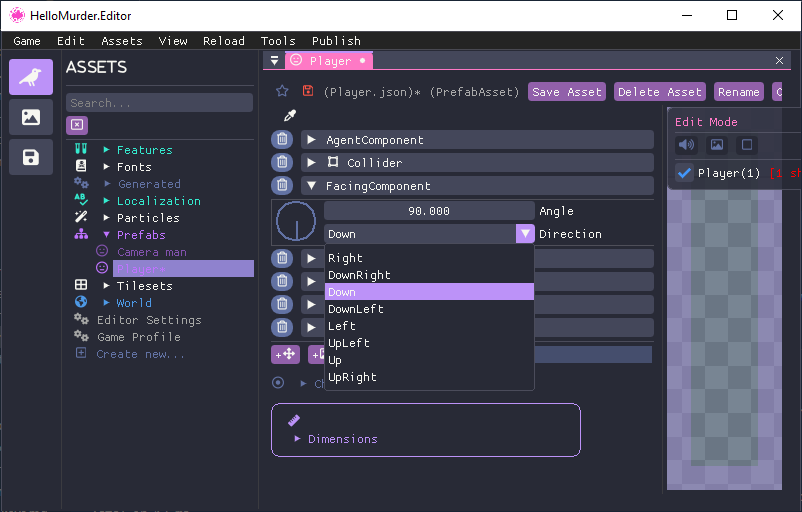Toggle the image icon in Edit Mode

point(716,145)
